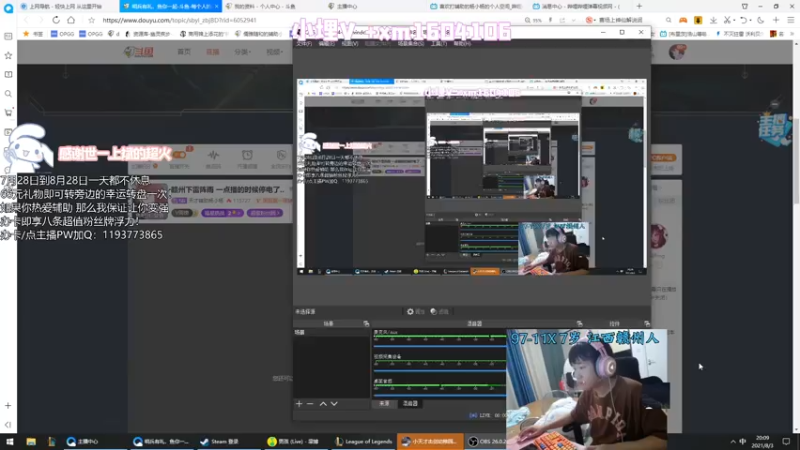Open the browser hamburger main menu
Image resolution: width=800 pixels, height=450 pixels.
point(791,20)
